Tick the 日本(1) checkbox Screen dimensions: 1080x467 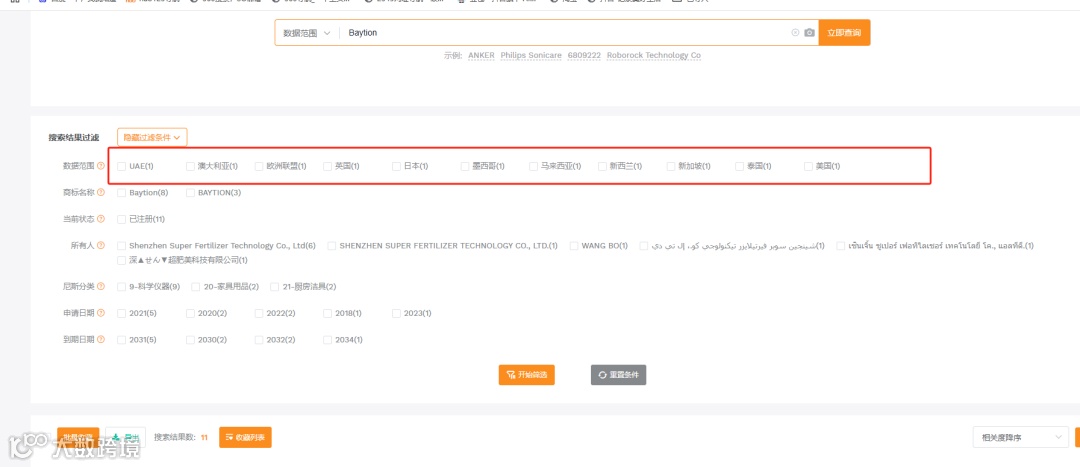coord(397,166)
